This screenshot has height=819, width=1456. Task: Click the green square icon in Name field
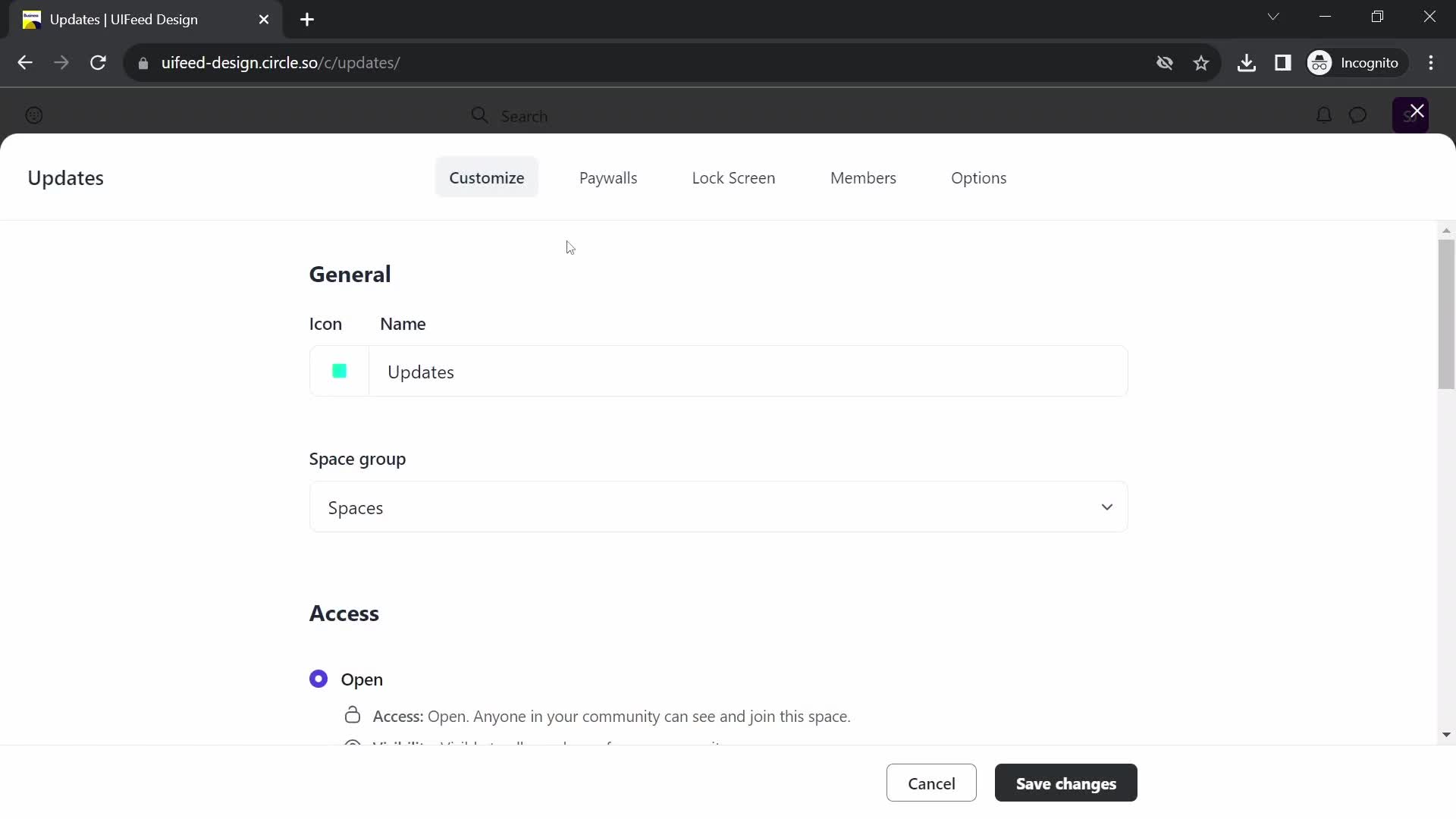coord(340,371)
